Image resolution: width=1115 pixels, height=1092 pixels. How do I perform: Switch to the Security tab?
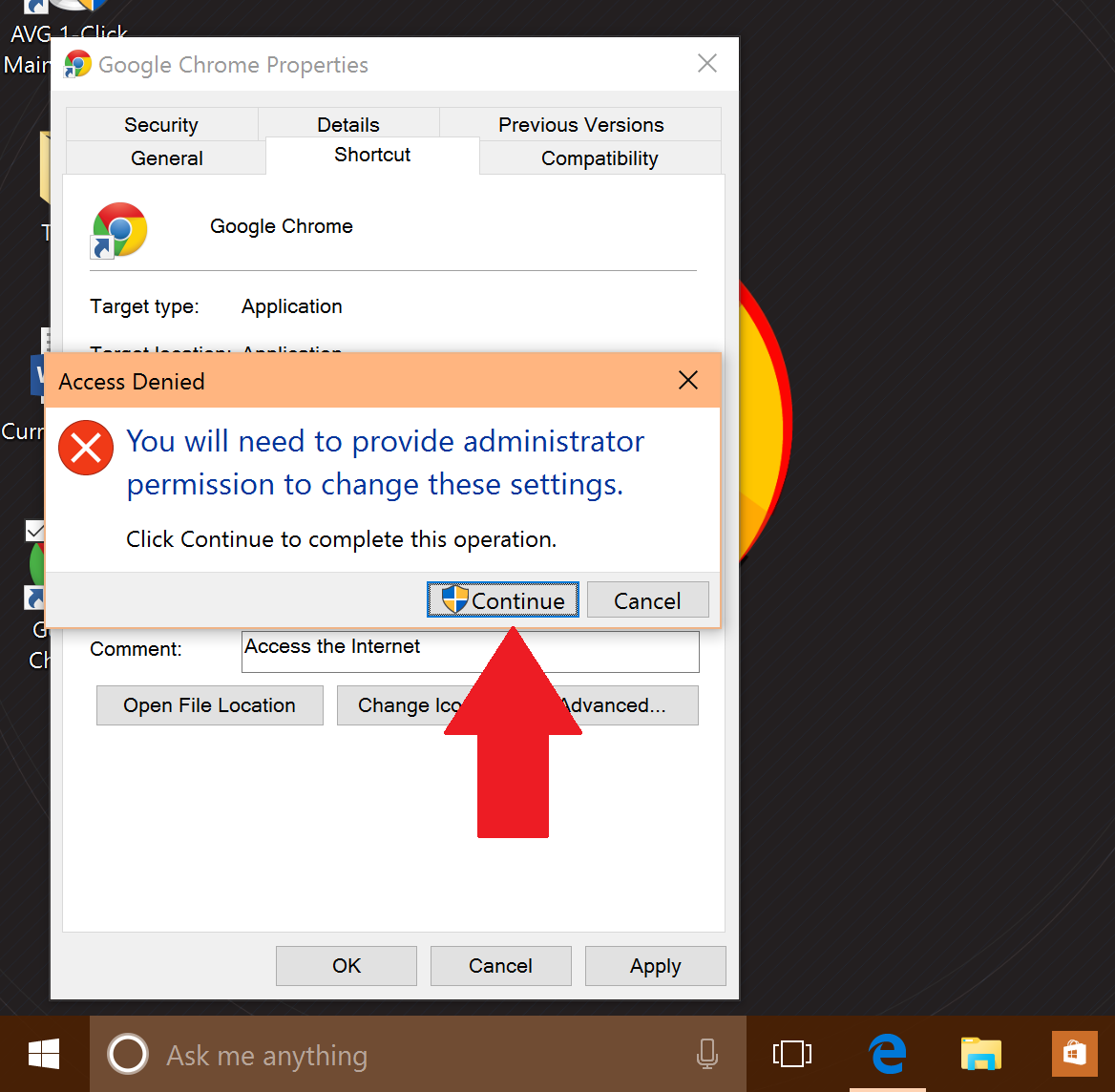(x=160, y=124)
